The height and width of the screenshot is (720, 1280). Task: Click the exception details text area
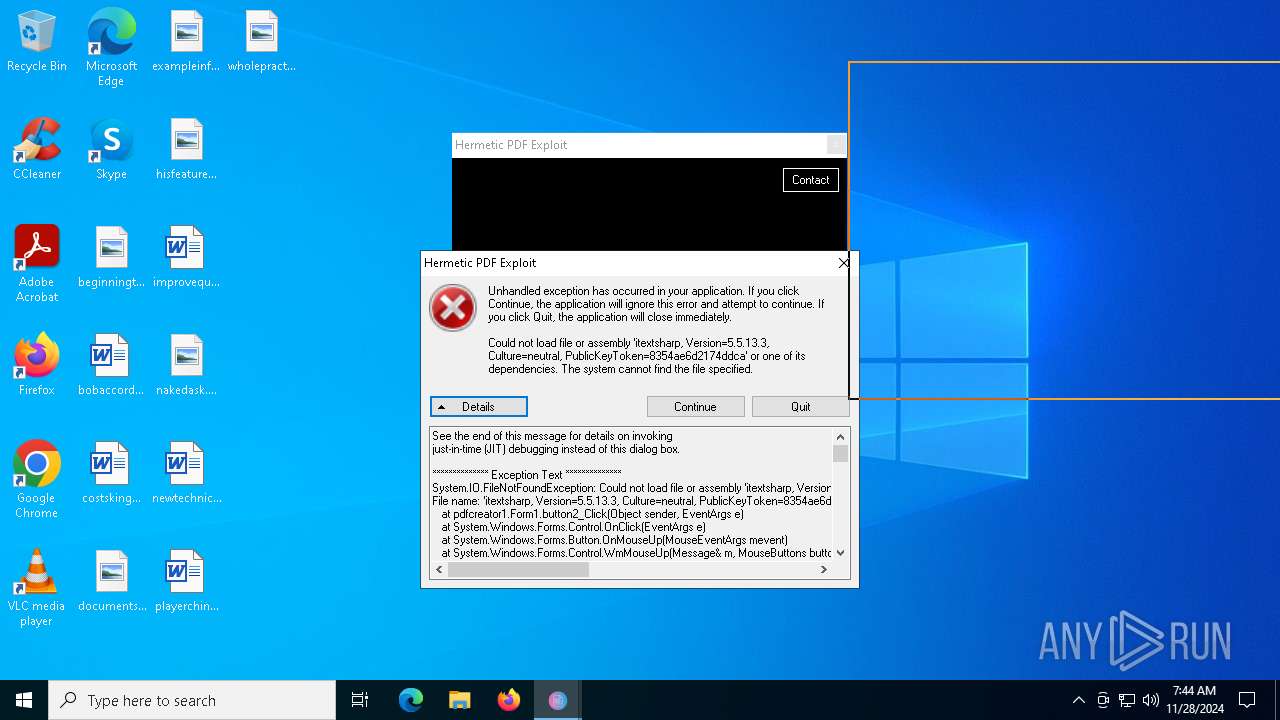[631, 494]
